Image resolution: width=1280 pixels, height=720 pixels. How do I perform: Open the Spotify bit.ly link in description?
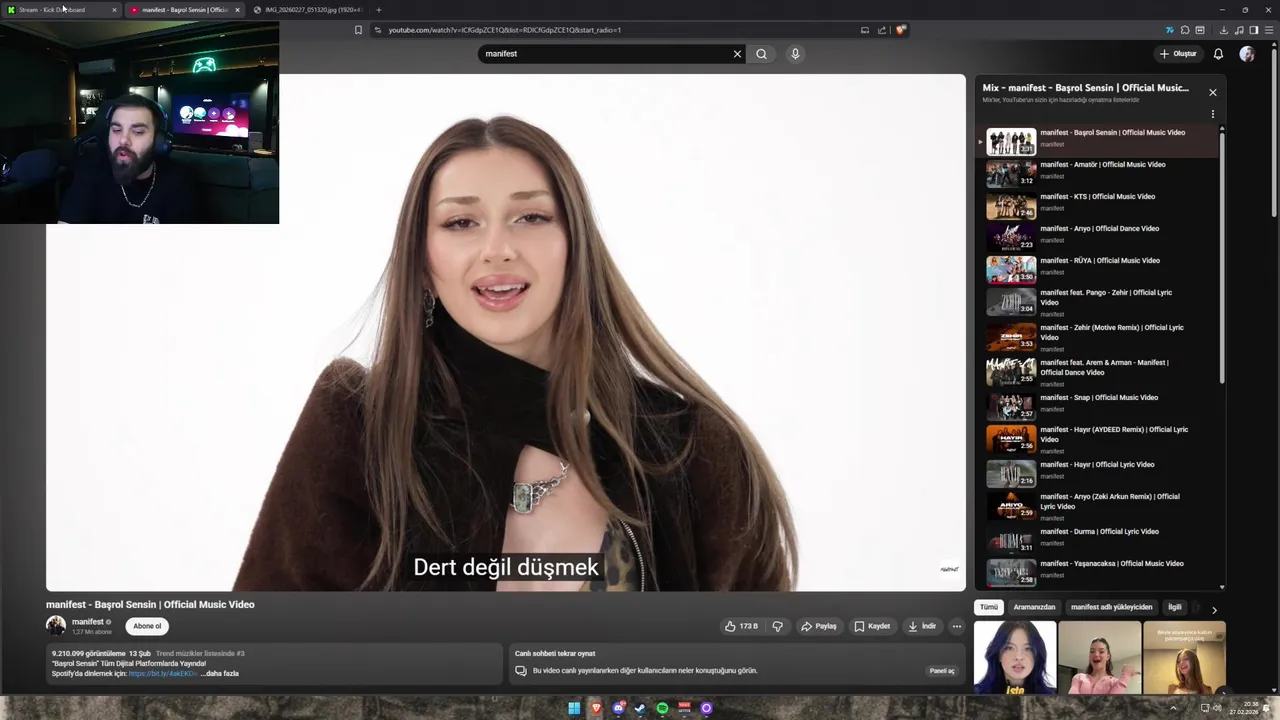click(163, 674)
